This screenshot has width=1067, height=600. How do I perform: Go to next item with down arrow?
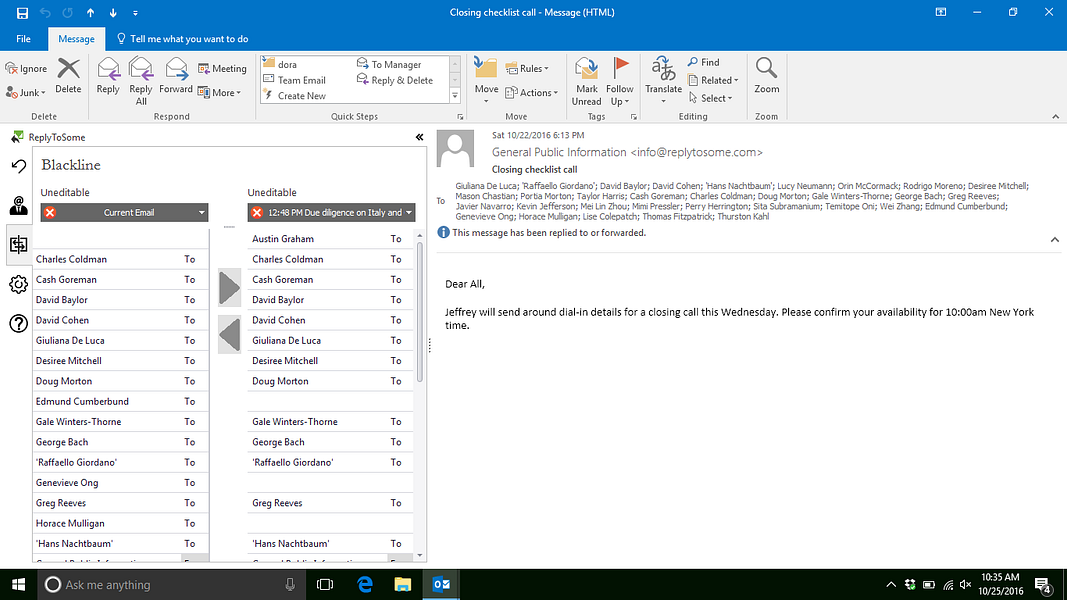[113, 13]
